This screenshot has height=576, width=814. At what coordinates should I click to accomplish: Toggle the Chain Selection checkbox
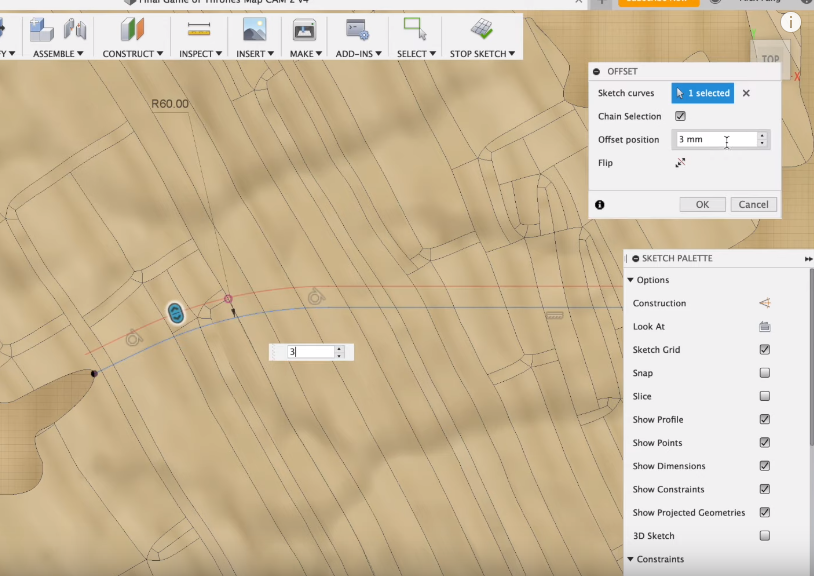(x=680, y=116)
